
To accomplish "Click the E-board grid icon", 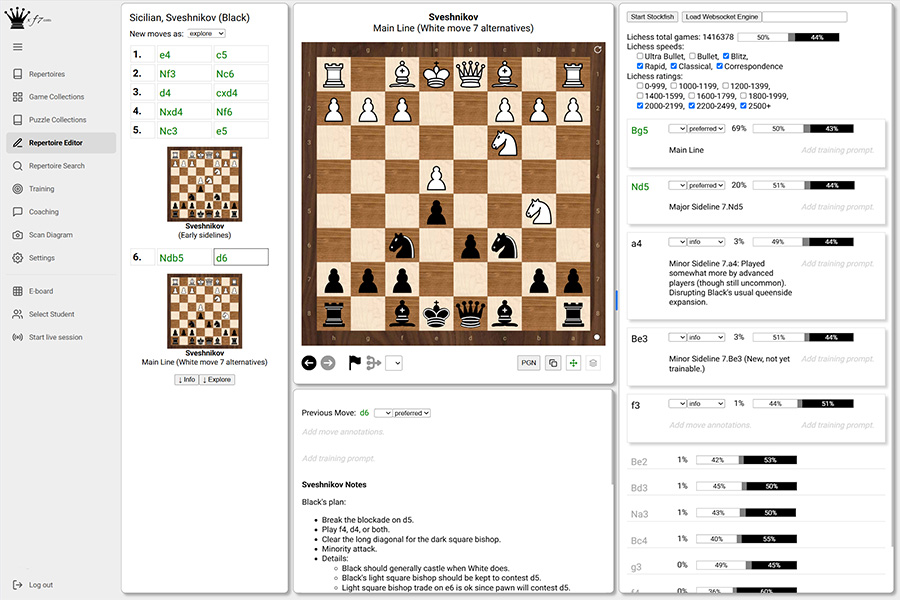I will 18,291.
